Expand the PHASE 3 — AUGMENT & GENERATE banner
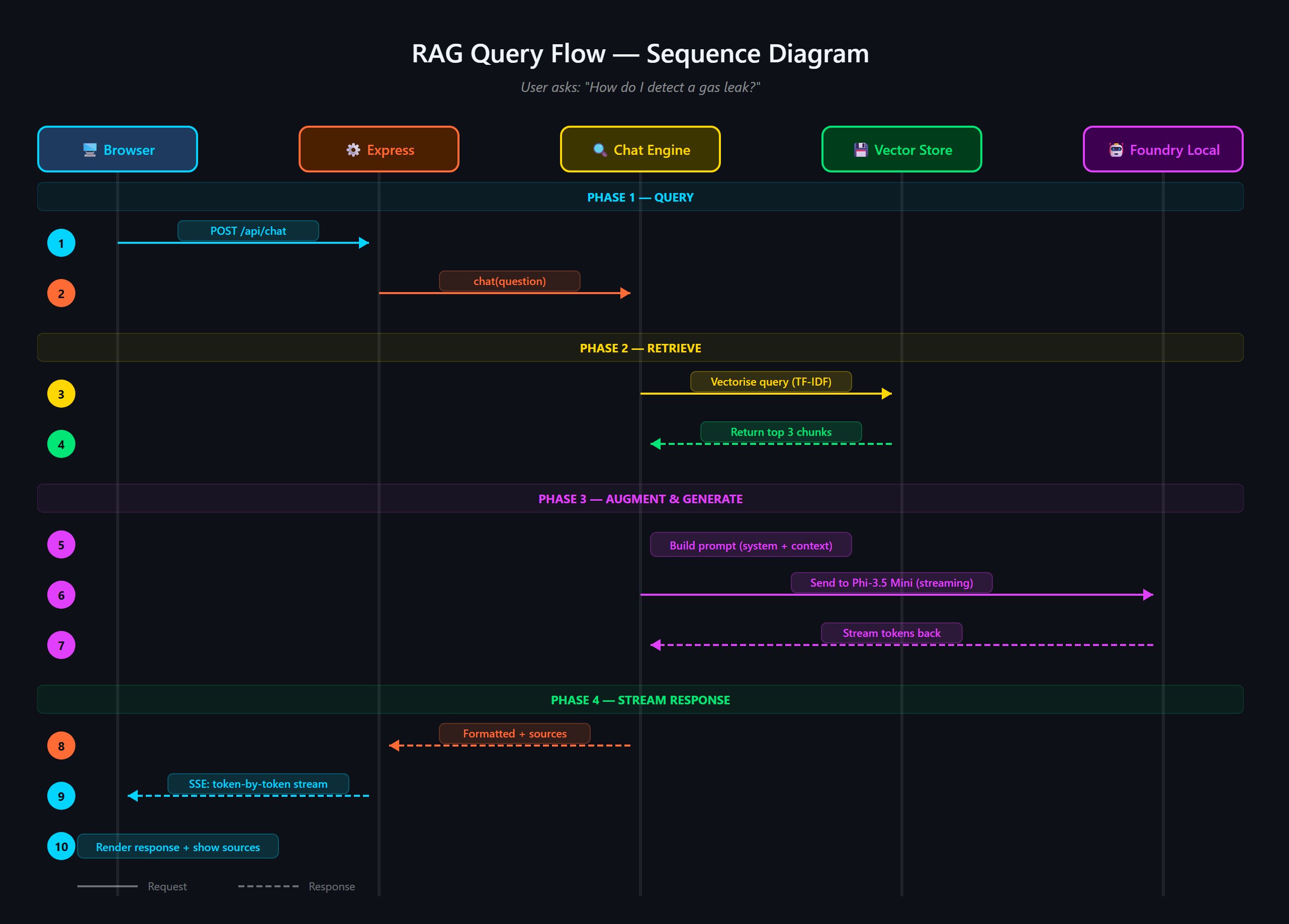The image size is (1289, 924). (x=640, y=499)
